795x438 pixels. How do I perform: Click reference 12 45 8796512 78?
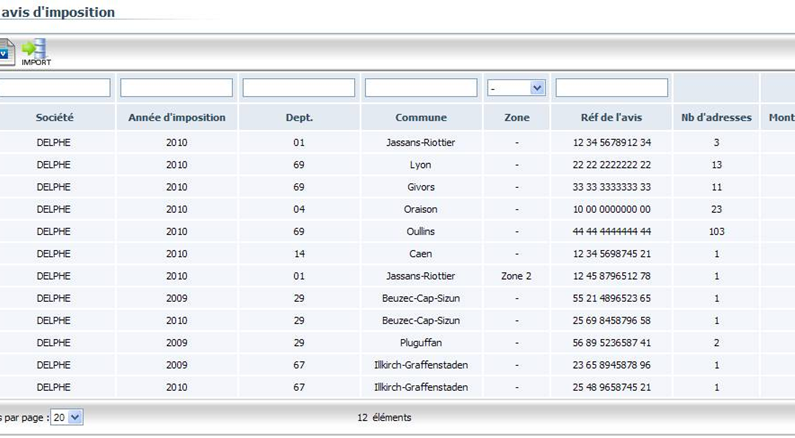(611, 276)
